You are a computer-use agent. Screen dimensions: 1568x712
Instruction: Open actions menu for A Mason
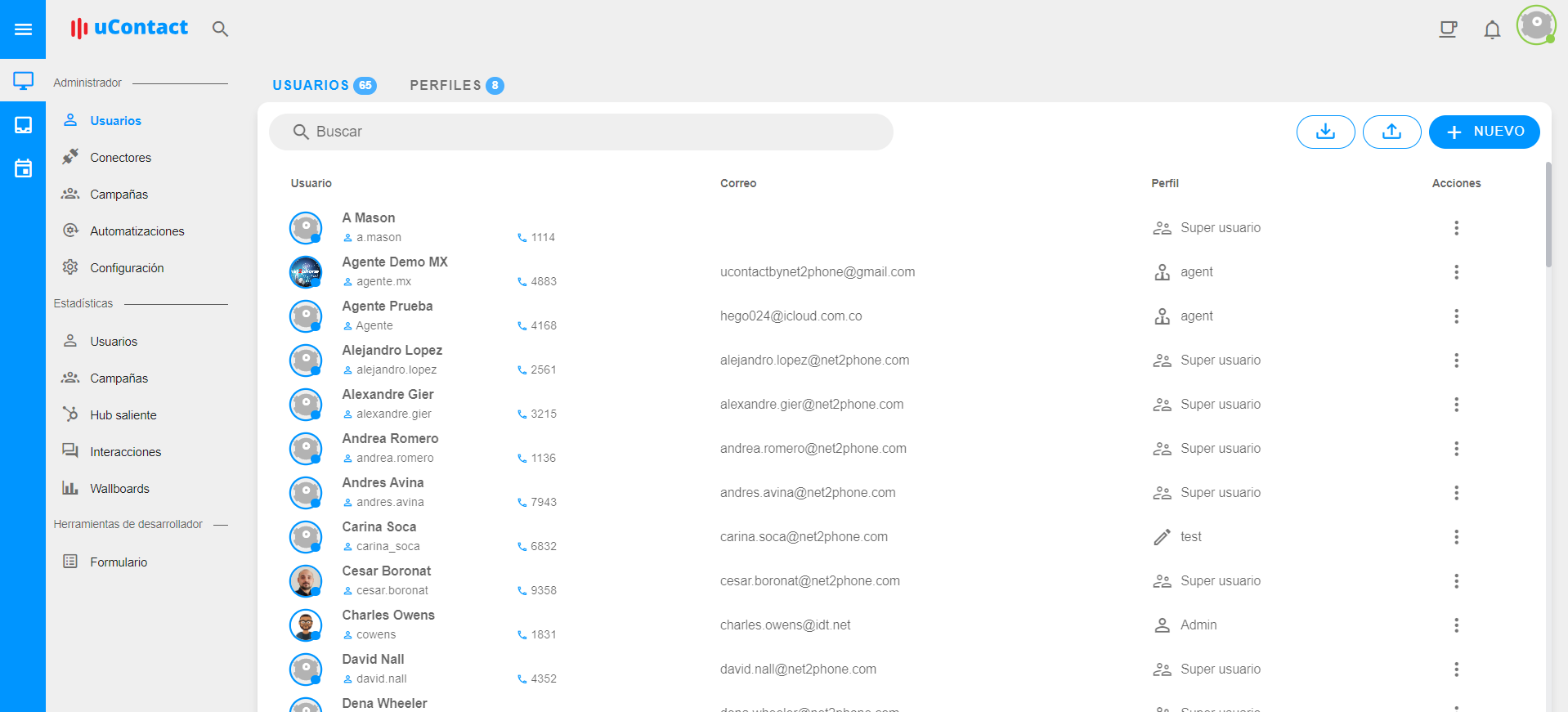pos(1456,228)
